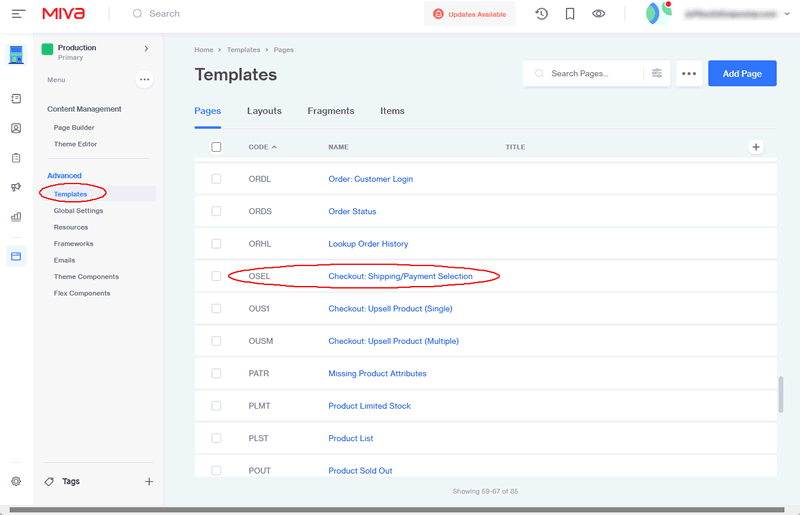Open the three-dot menu beside Add Page
This screenshot has width=800, height=515.
[688, 73]
